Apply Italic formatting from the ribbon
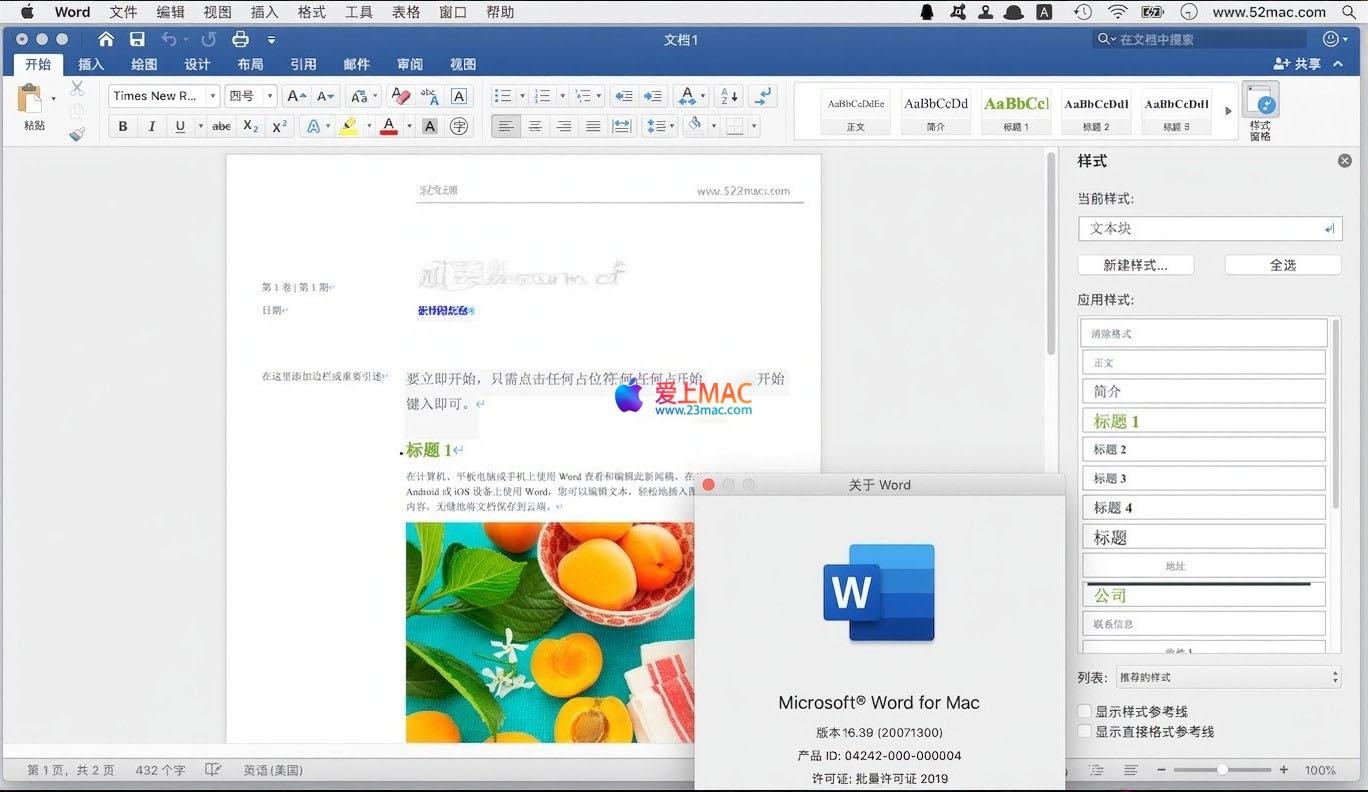This screenshot has height=792, width=1368. 152,126
